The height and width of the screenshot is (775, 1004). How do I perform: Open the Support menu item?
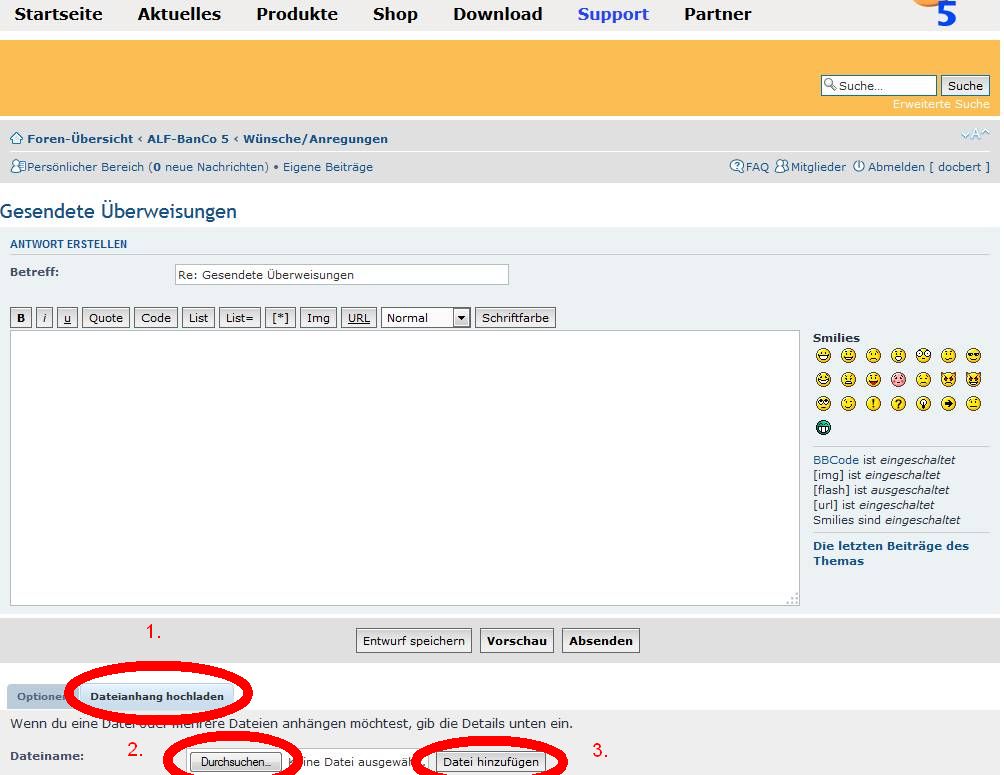pyautogui.click(x=613, y=14)
